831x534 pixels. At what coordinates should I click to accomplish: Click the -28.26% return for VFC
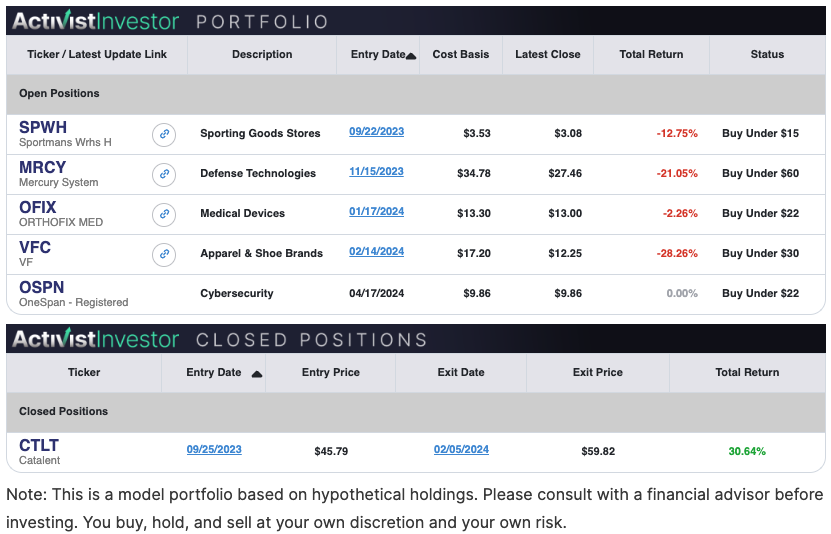pos(677,253)
